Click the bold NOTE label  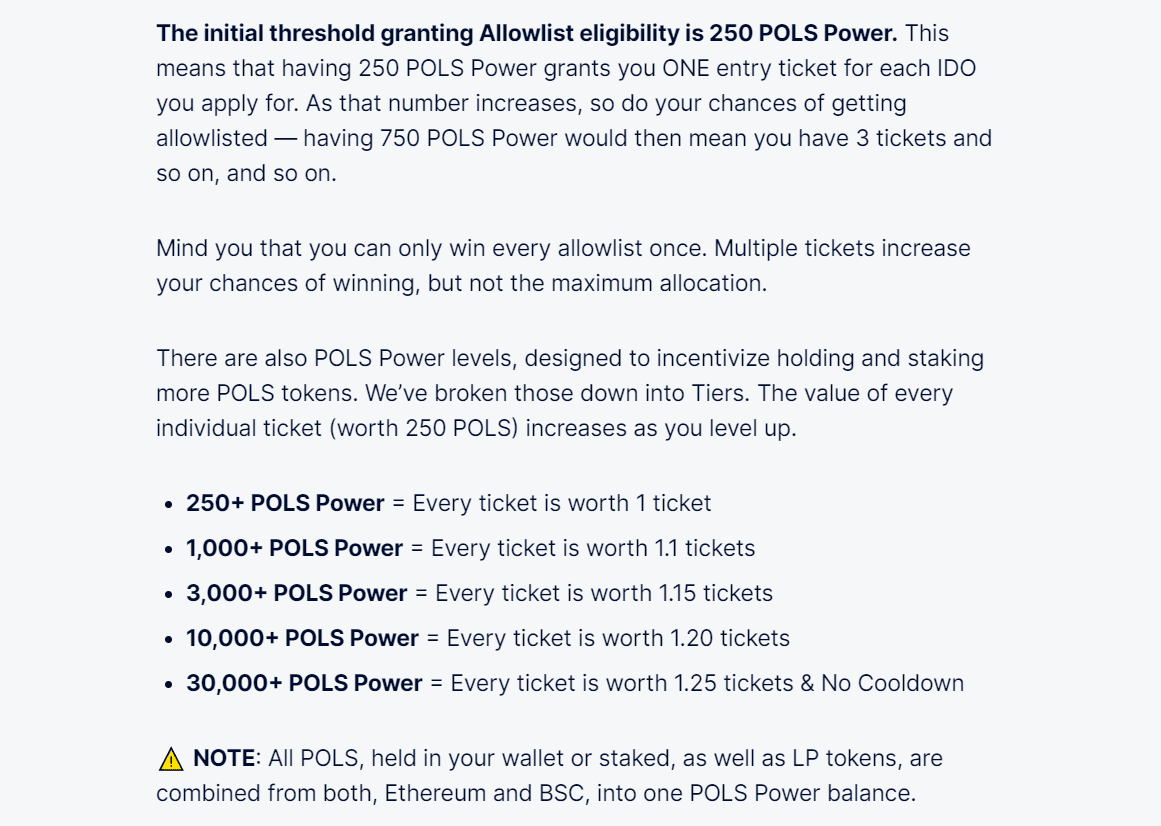click(x=224, y=759)
